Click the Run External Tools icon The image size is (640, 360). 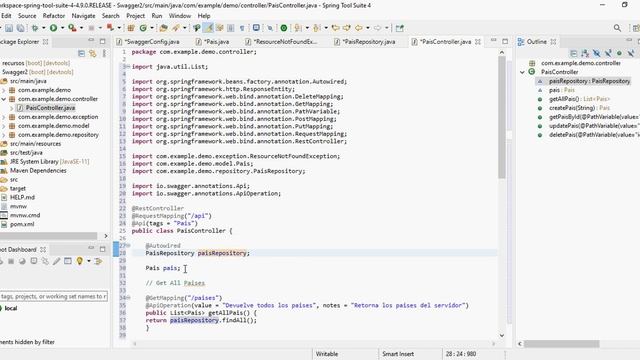pyautogui.click(x=72, y=28)
